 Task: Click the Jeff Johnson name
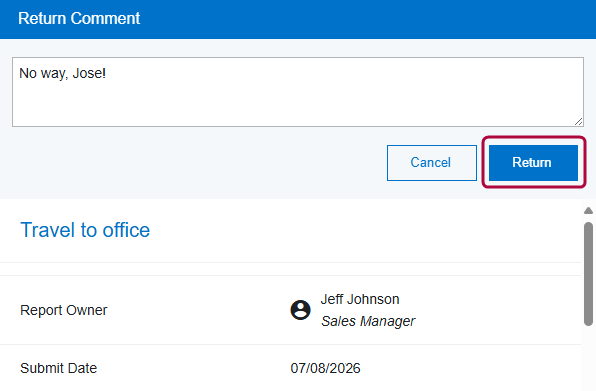click(x=360, y=299)
